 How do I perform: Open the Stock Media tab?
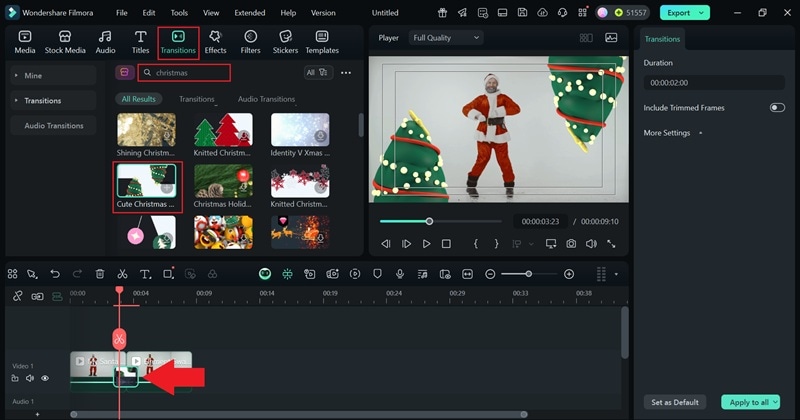pos(65,42)
